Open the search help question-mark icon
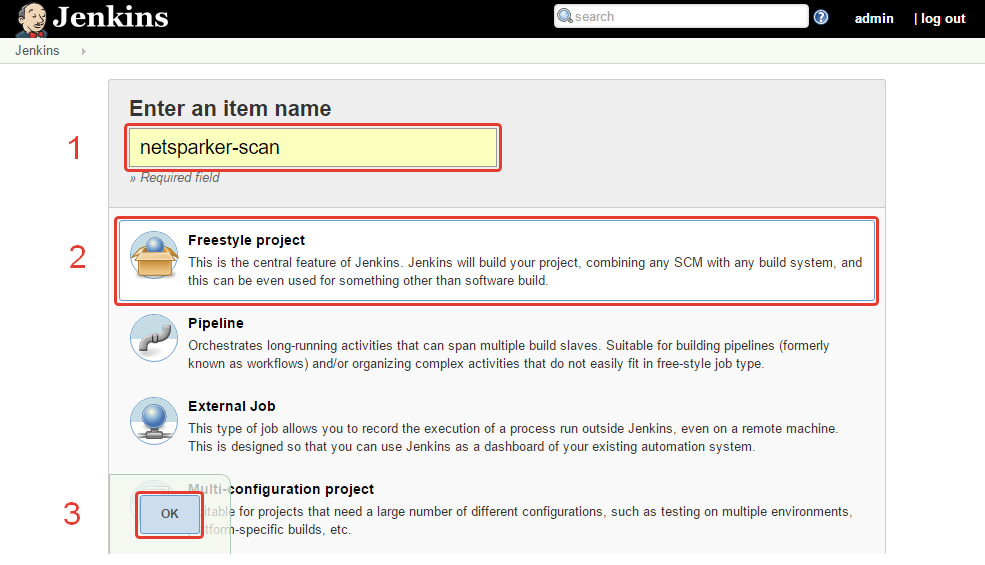The height and width of the screenshot is (565, 985). (820, 17)
